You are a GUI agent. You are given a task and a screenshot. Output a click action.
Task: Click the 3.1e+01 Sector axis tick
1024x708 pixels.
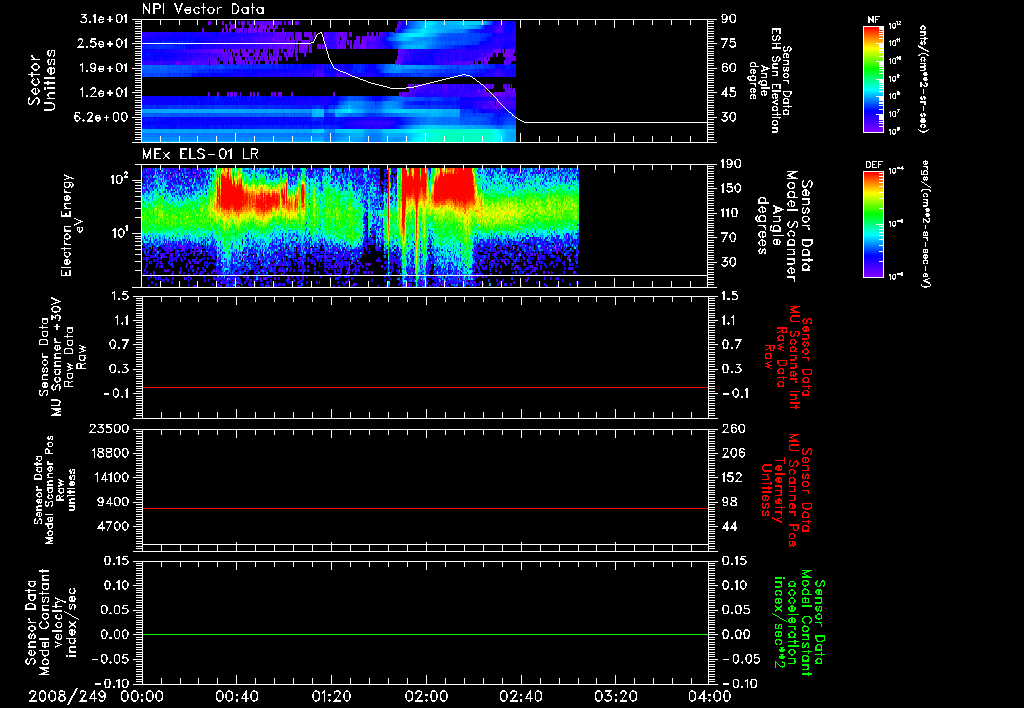(104, 19)
